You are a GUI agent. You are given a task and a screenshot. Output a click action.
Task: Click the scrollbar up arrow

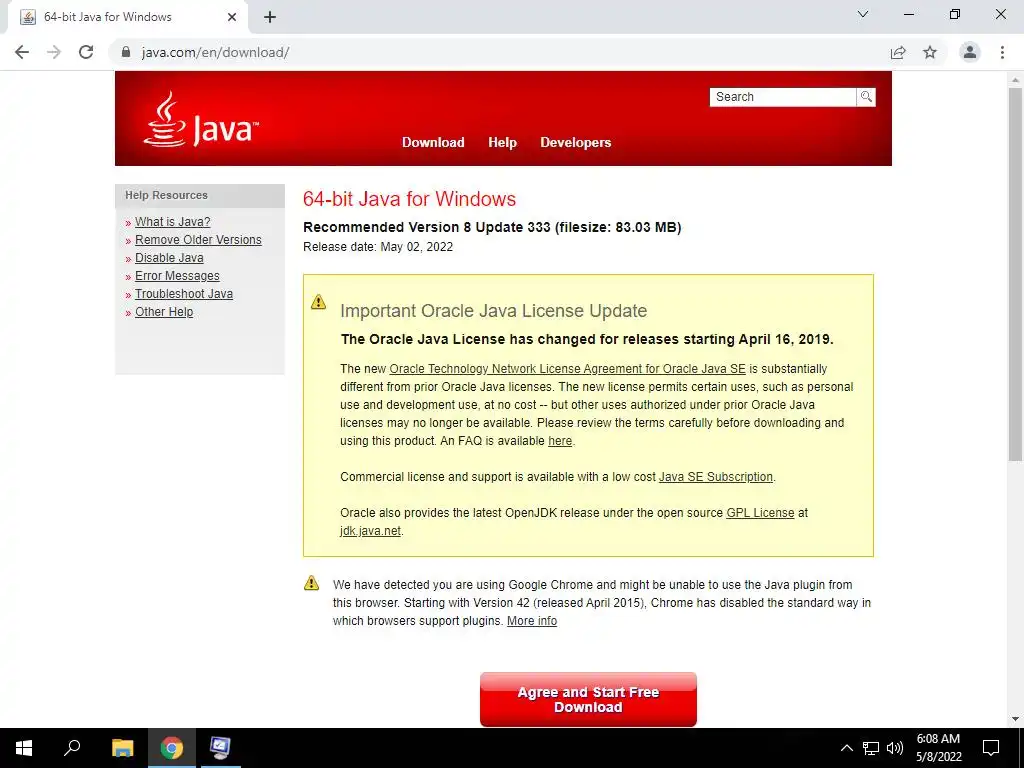pyautogui.click(x=1015, y=80)
